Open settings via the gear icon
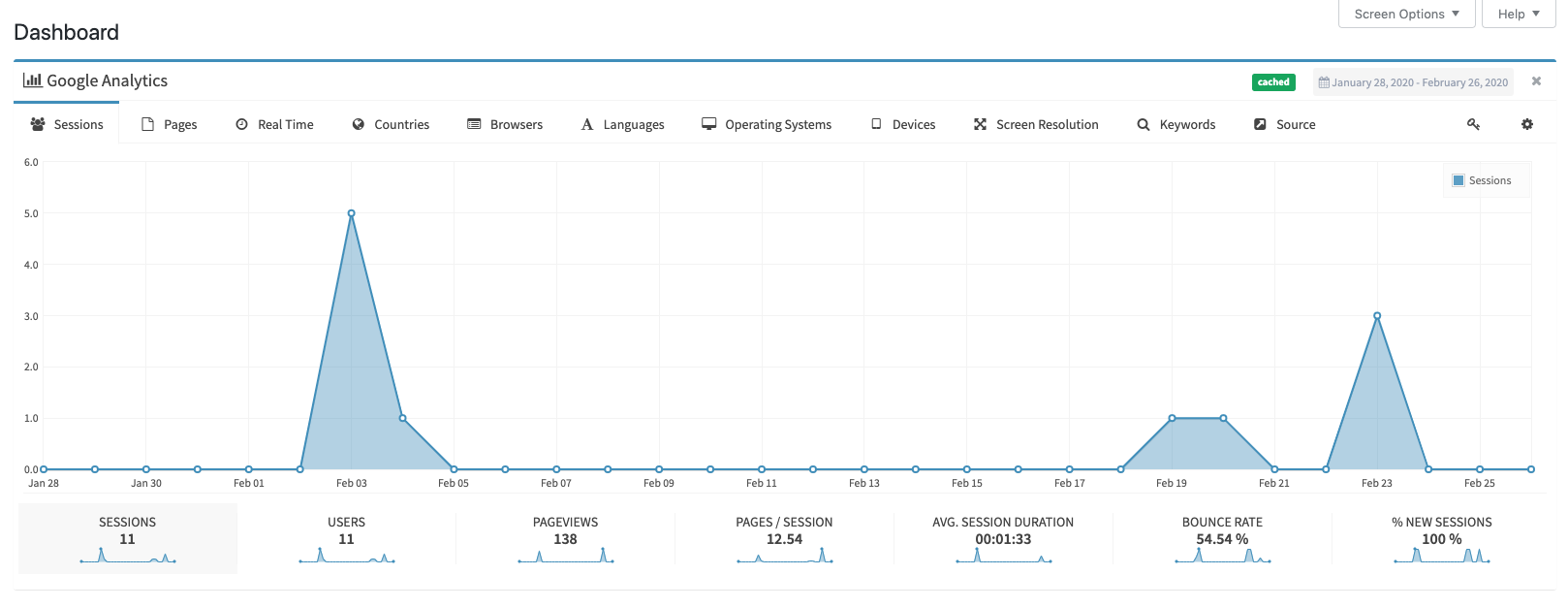This screenshot has height=607, width=1568. (x=1527, y=124)
